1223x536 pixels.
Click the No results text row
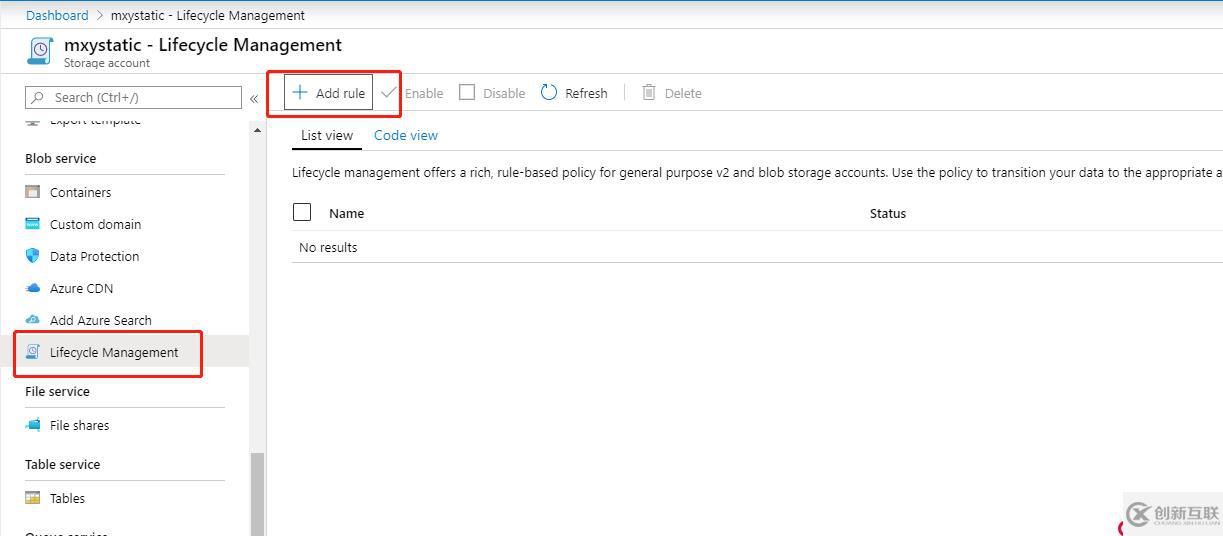coord(328,247)
